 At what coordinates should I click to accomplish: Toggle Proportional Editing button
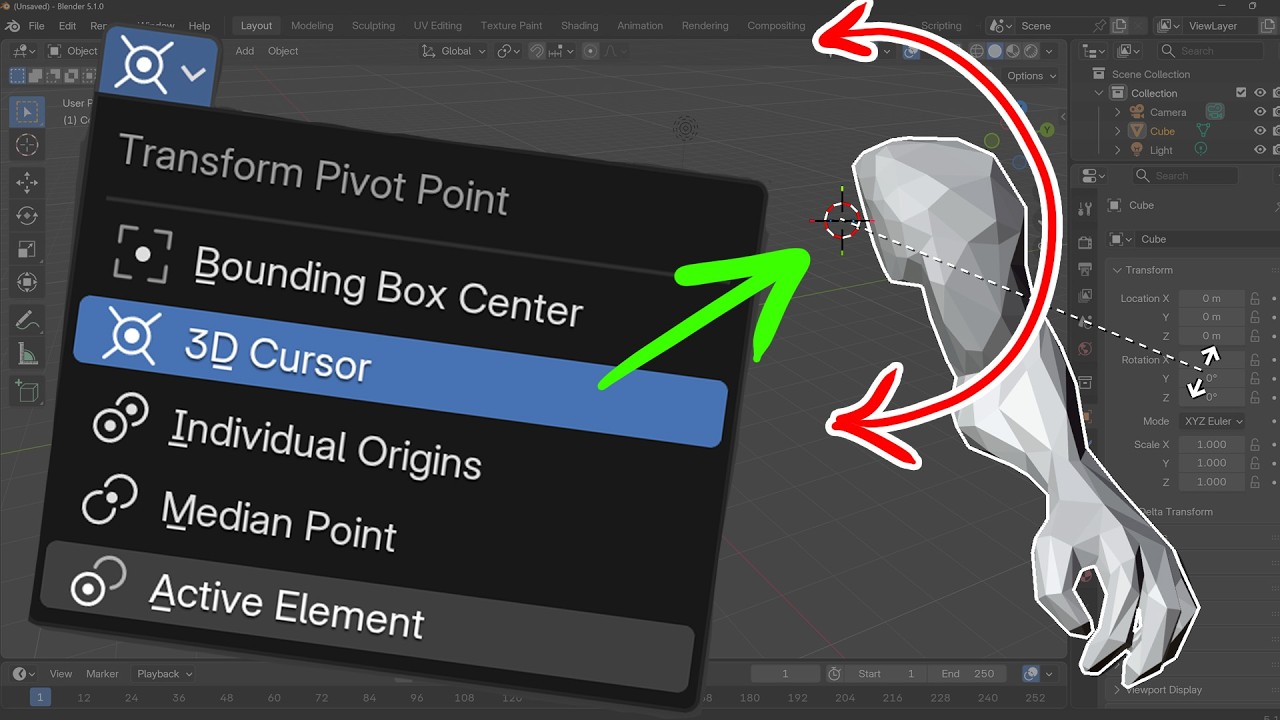[x=590, y=51]
